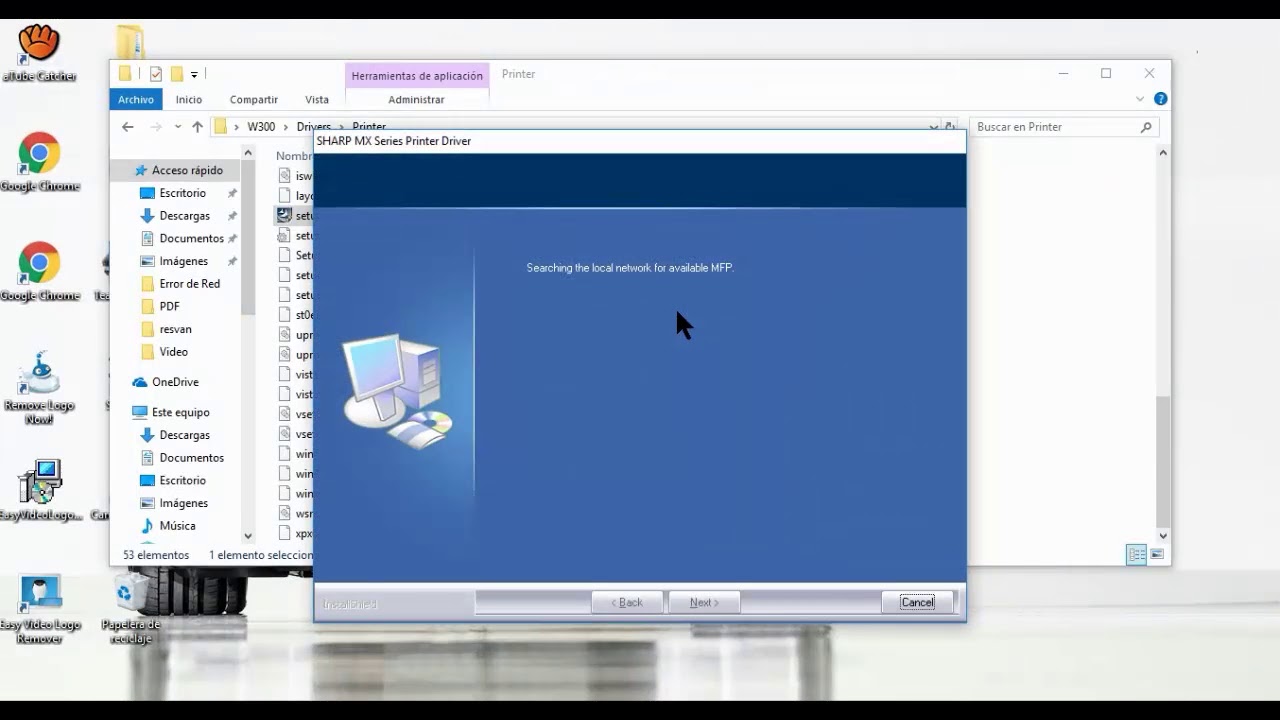
Task: Open Escritorio under Este equipo
Action: tap(182, 480)
